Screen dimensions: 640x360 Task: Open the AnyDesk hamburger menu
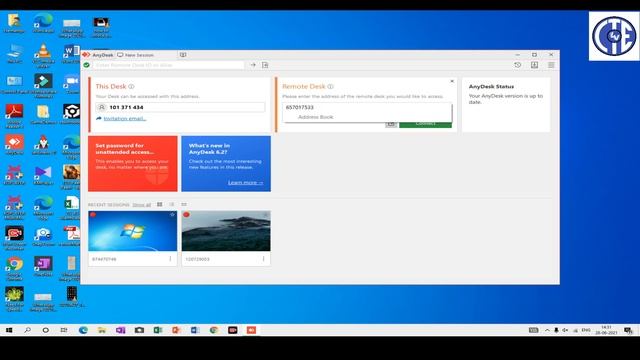pyautogui.click(x=551, y=65)
